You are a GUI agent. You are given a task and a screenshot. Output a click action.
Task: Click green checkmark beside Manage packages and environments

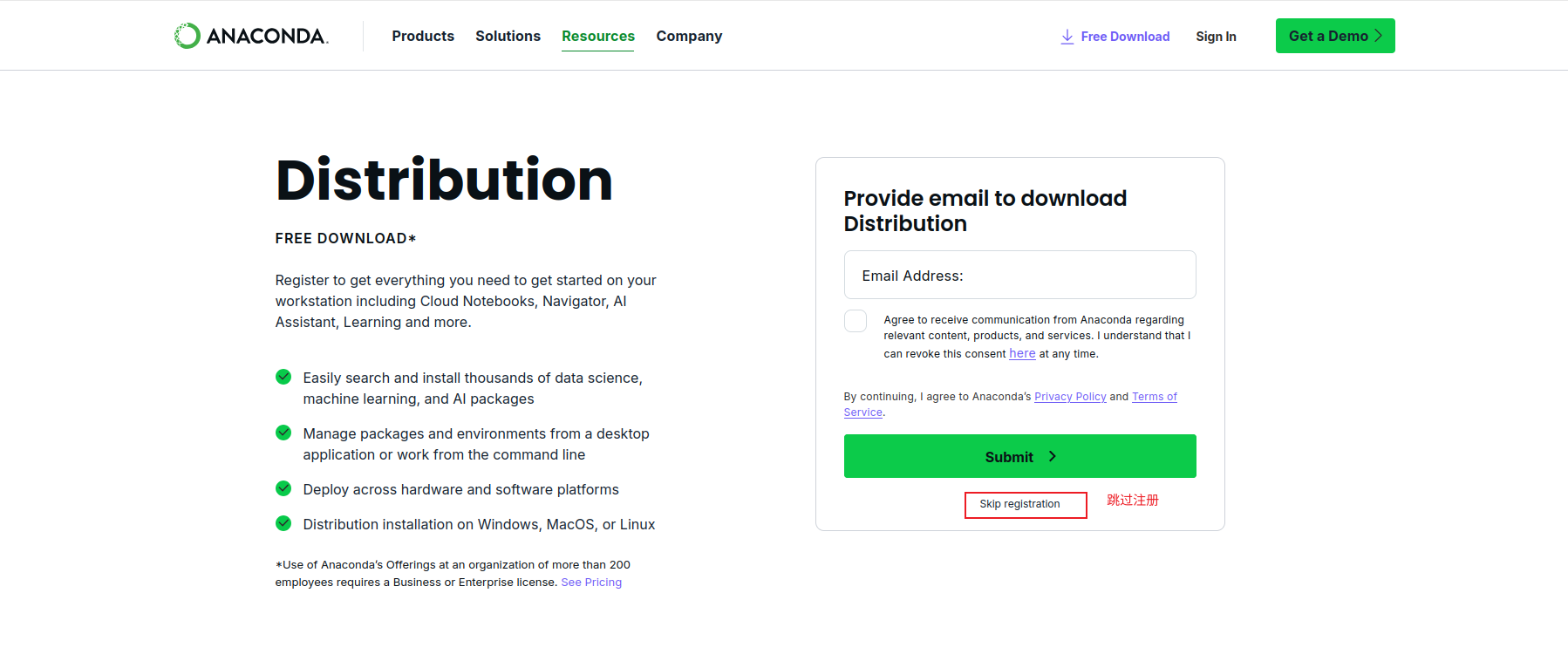pos(283,433)
